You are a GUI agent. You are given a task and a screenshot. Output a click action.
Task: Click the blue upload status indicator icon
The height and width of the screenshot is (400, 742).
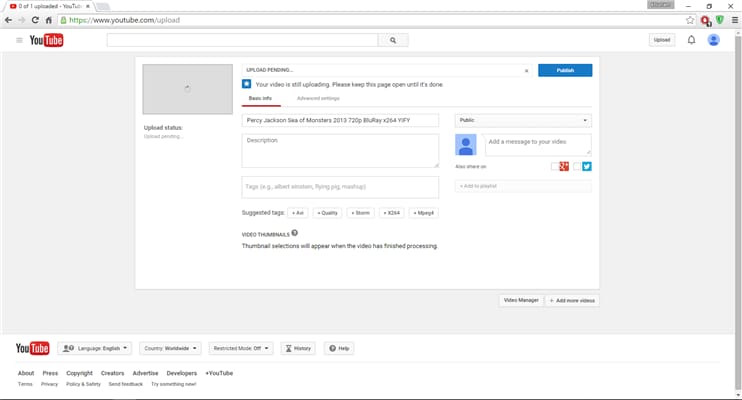click(x=247, y=84)
